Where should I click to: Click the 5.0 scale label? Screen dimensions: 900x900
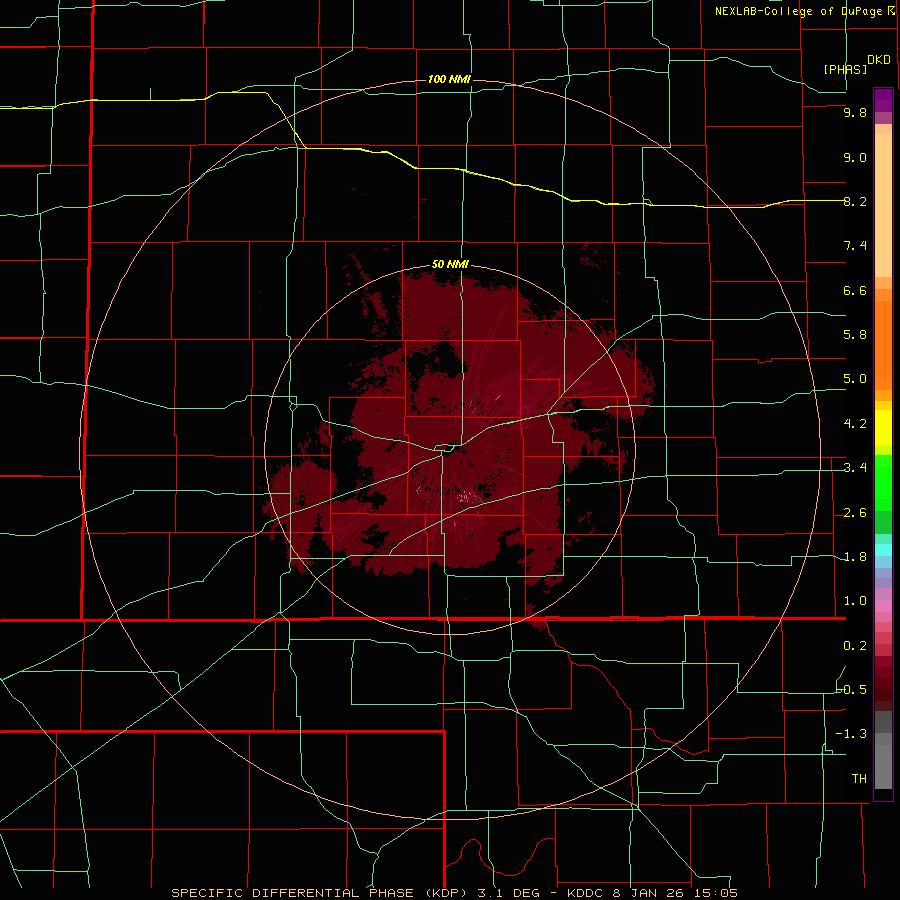[x=855, y=379]
